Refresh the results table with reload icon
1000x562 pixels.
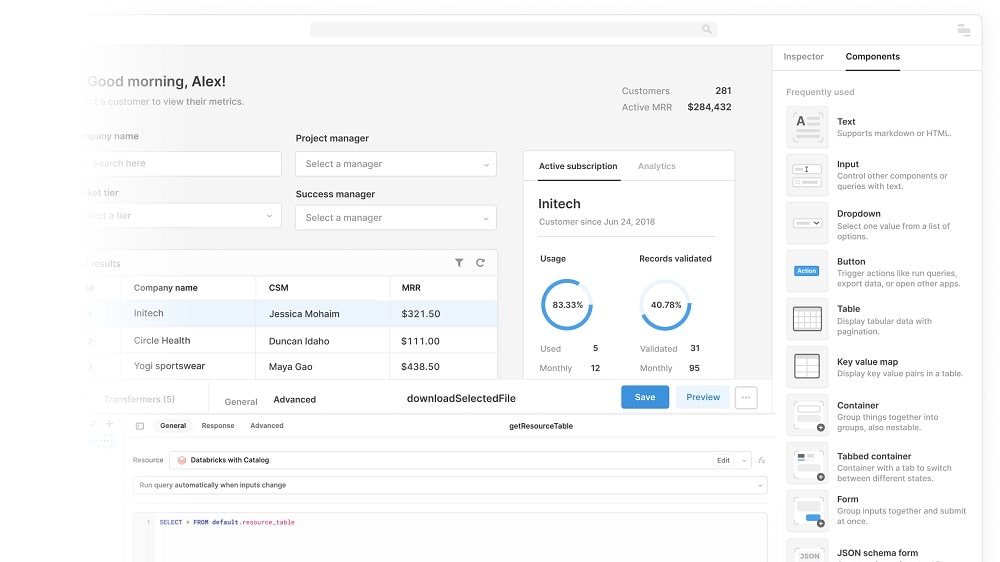[x=480, y=263]
